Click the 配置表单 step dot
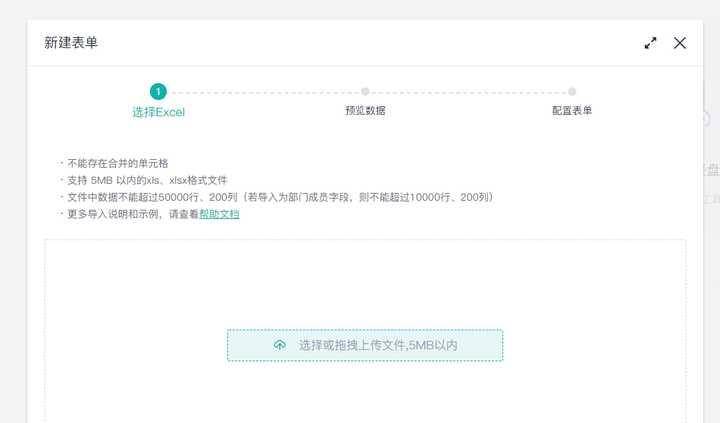720x423 pixels. 572,91
